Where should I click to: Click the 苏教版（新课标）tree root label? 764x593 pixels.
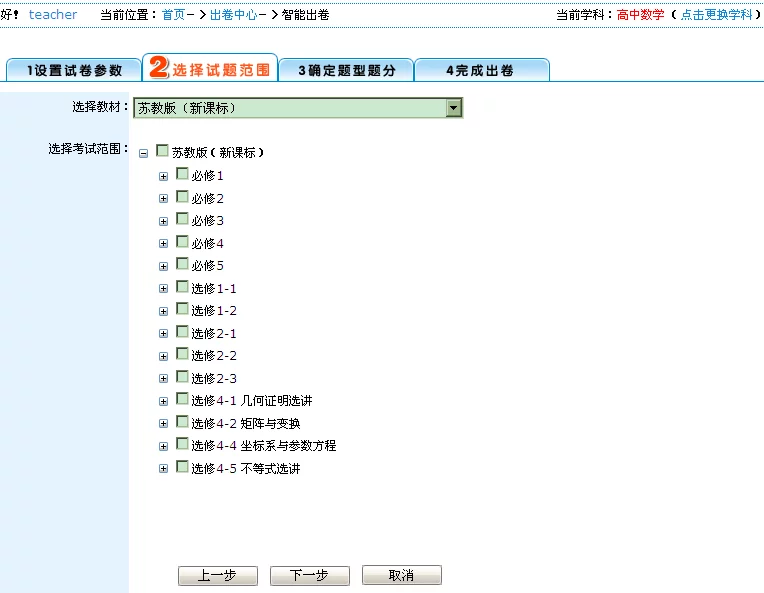pyautogui.click(x=218, y=153)
